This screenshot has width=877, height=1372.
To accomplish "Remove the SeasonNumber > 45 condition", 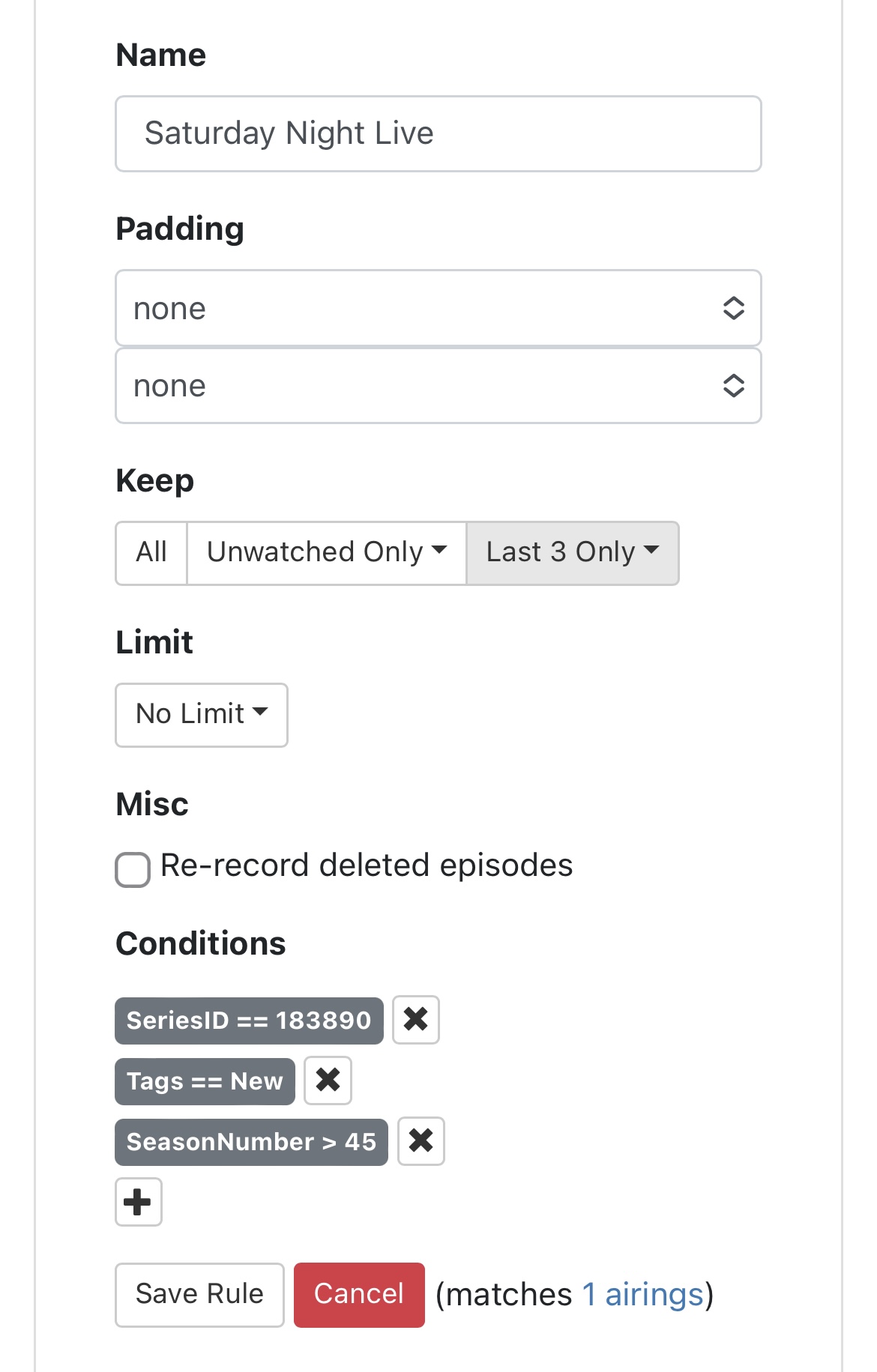I will (421, 1141).
